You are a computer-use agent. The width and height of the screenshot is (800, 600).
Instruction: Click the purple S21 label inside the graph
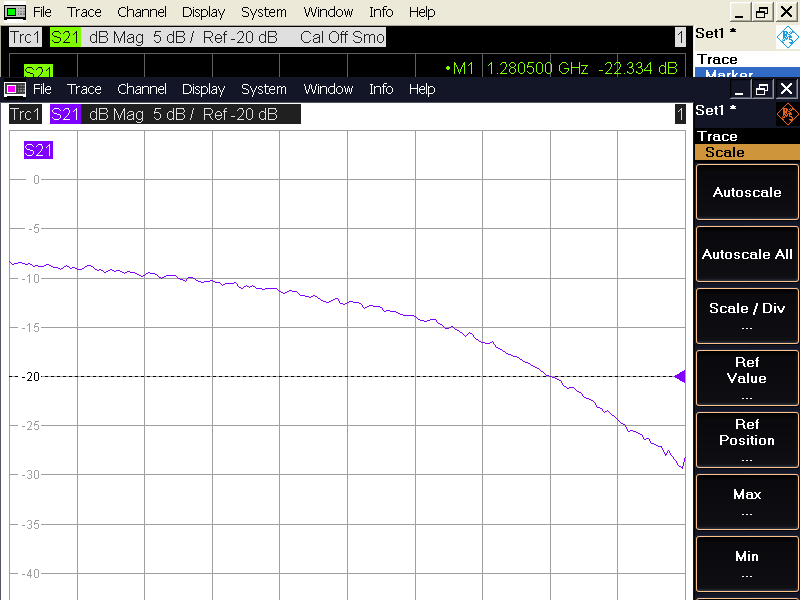coord(38,151)
